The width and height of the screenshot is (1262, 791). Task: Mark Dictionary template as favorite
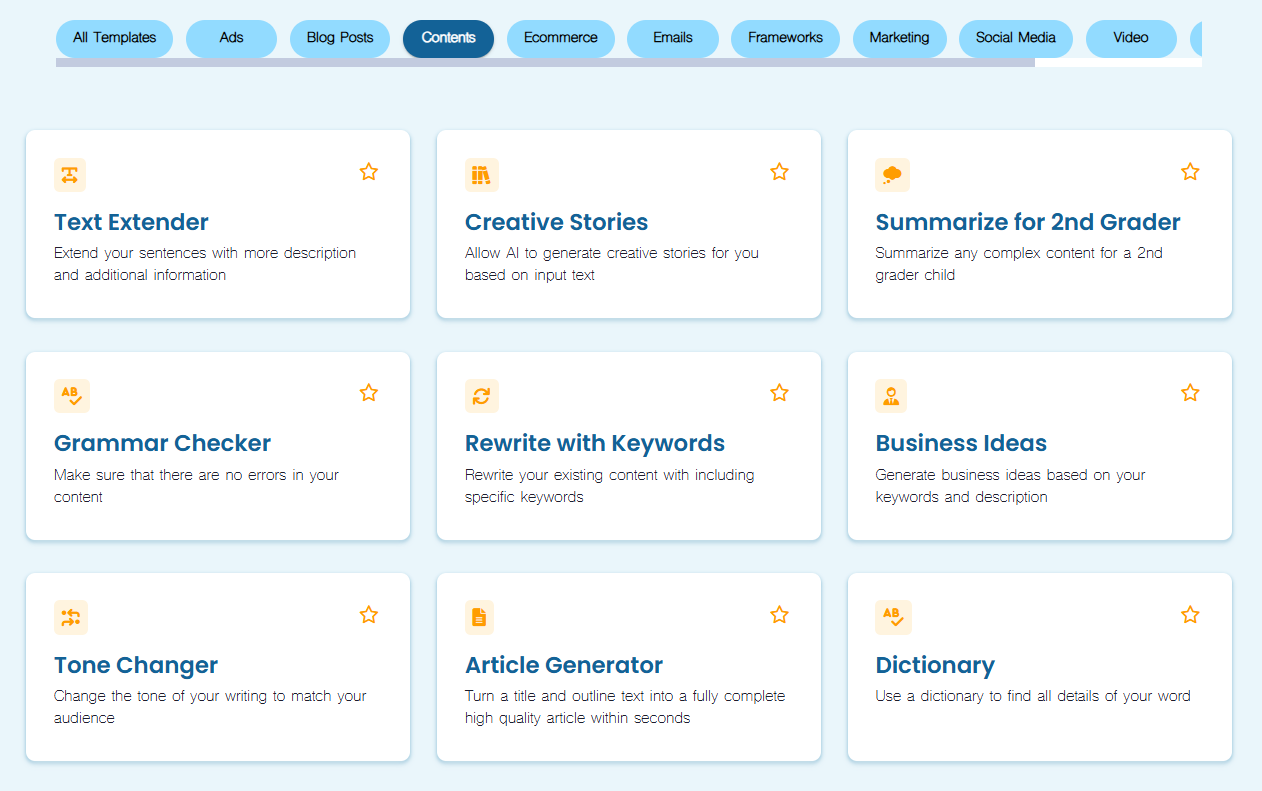pyautogui.click(x=1190, y=615)
